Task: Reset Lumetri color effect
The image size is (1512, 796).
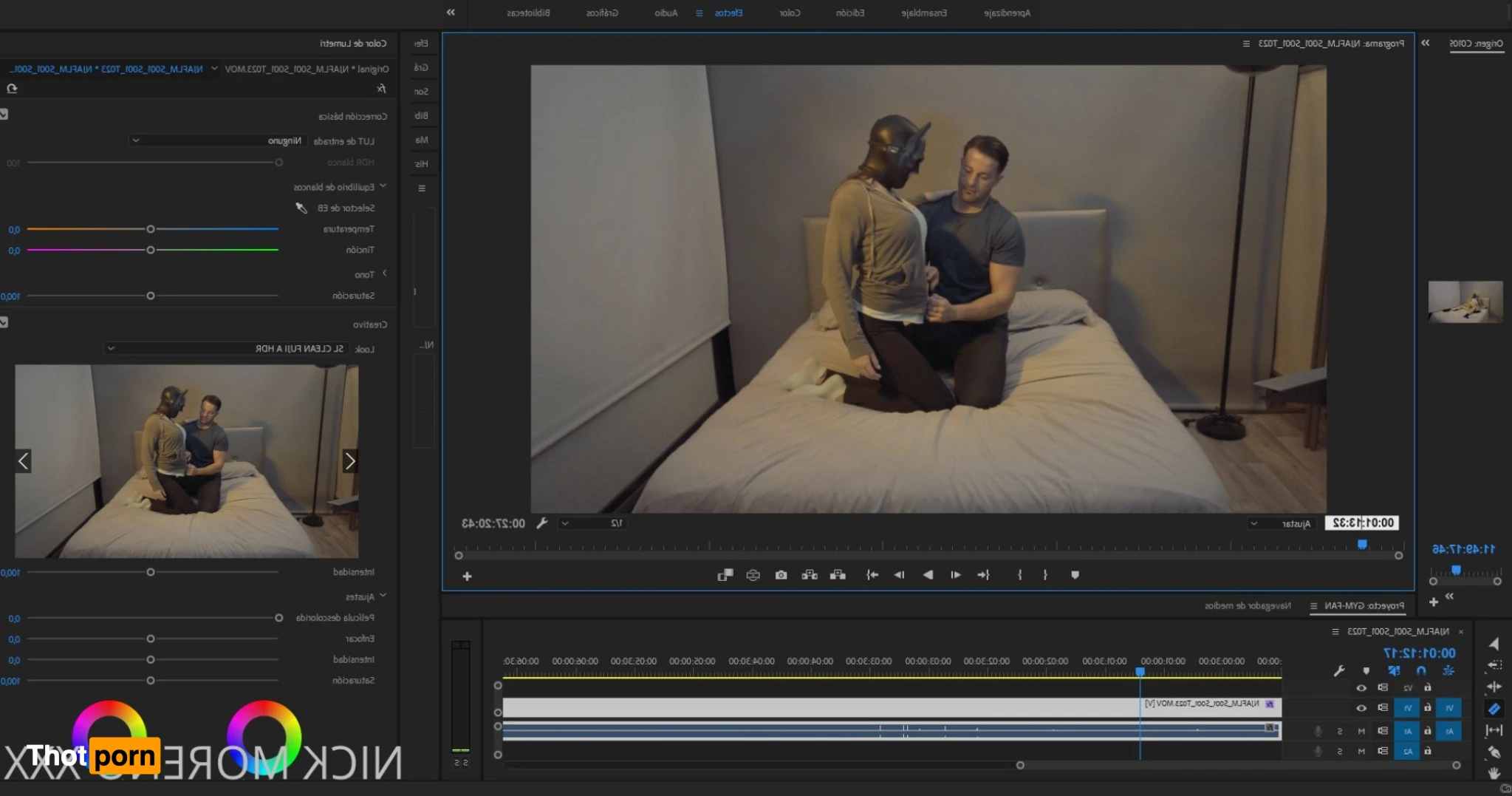Action: pyautogui.click(x=12, y=89)
